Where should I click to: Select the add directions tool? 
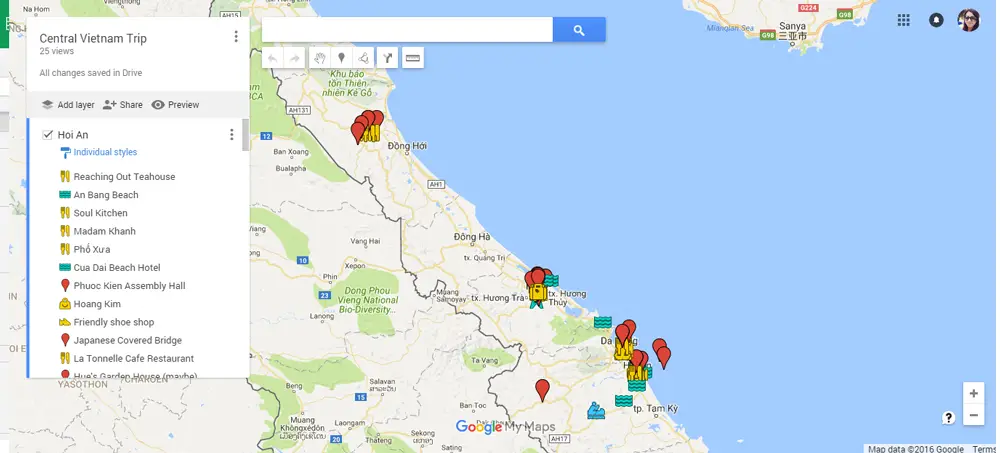pos(387,58)
